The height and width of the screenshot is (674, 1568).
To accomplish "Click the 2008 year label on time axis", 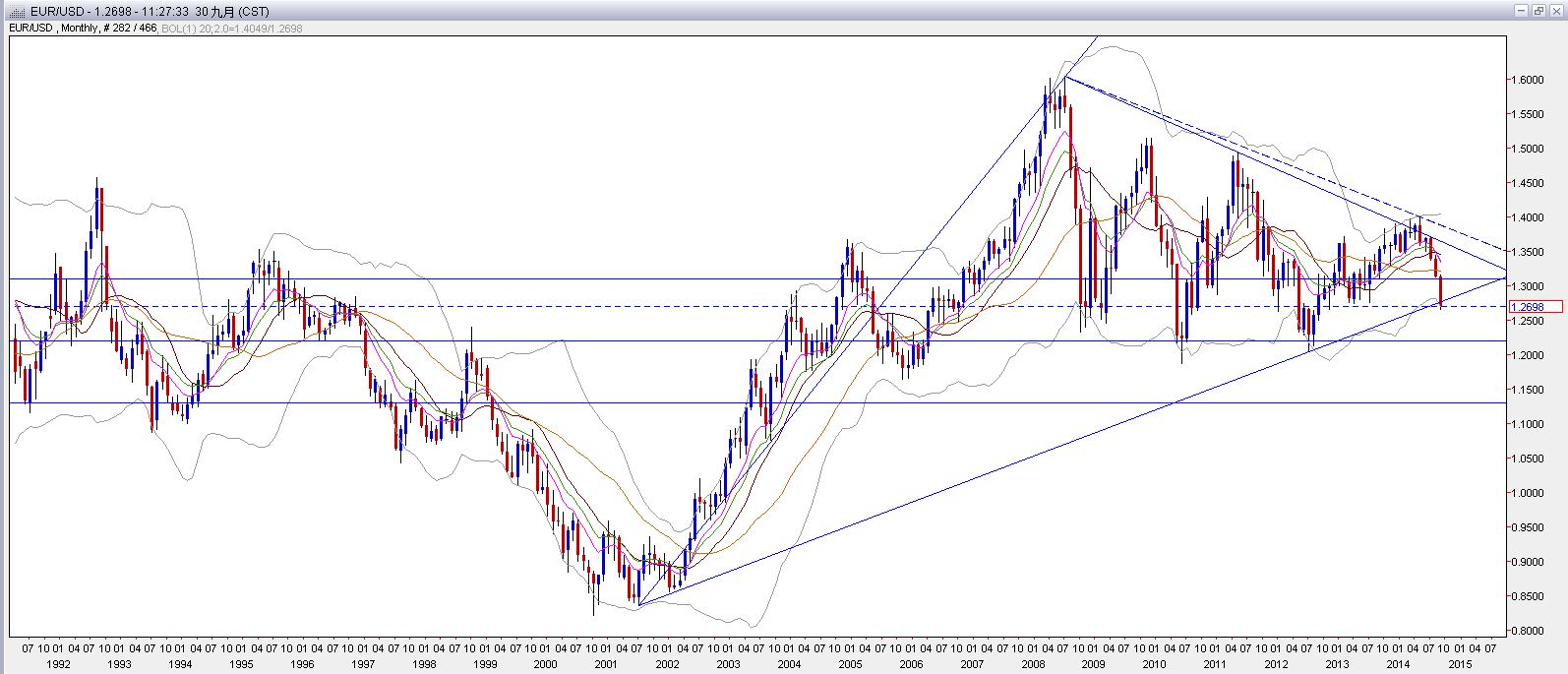I will click(1033, 664).
